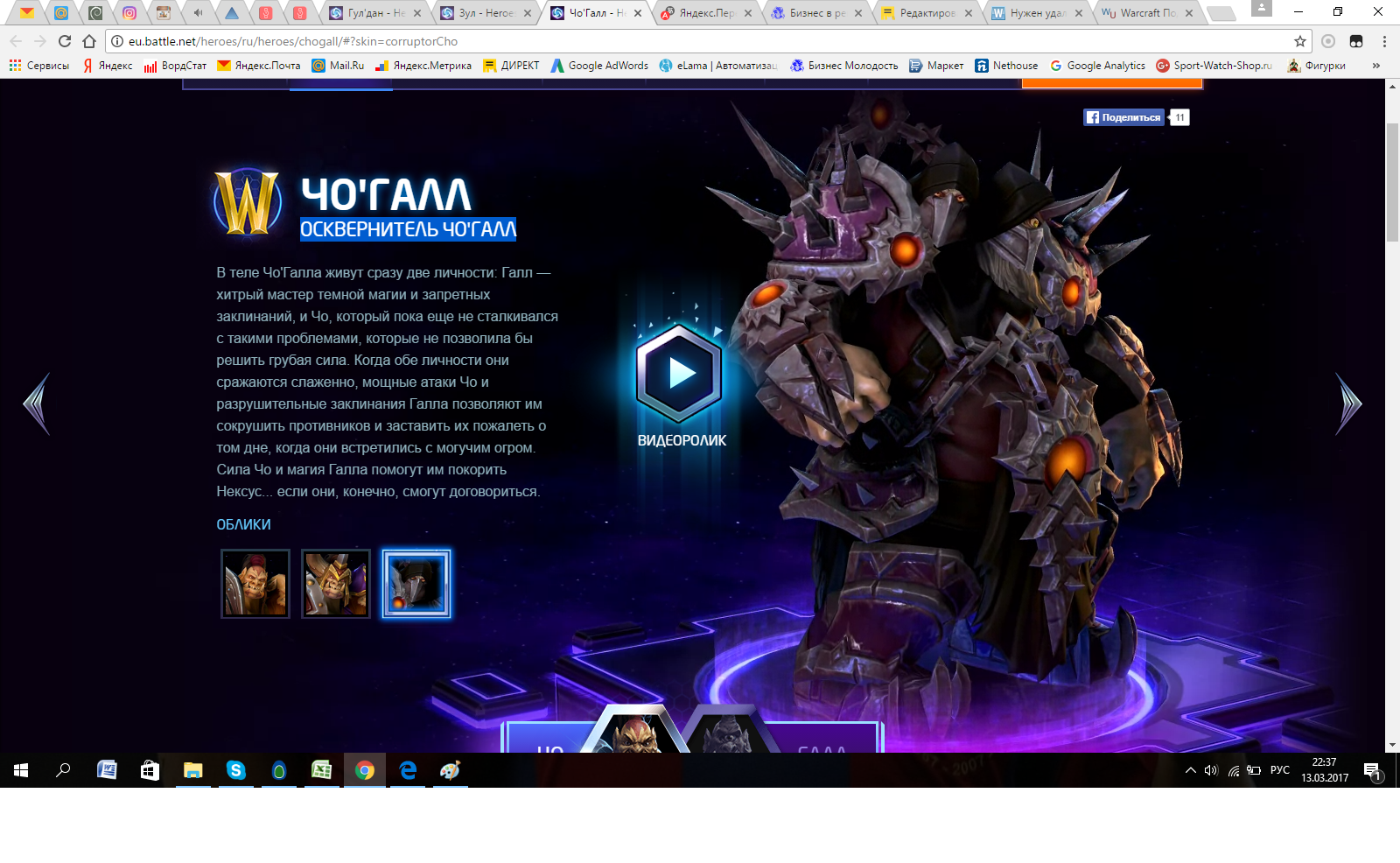The height and width of the screenshot is (863, 1400).
Task: Open the Mail.Ru bookmark
Action: click(338, 66)
